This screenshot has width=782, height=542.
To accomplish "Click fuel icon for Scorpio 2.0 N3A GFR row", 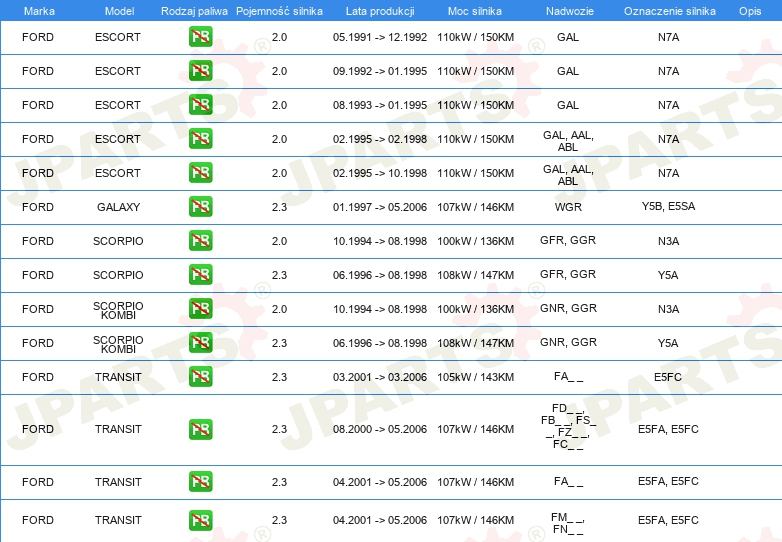I will click(x=200, y=240).
